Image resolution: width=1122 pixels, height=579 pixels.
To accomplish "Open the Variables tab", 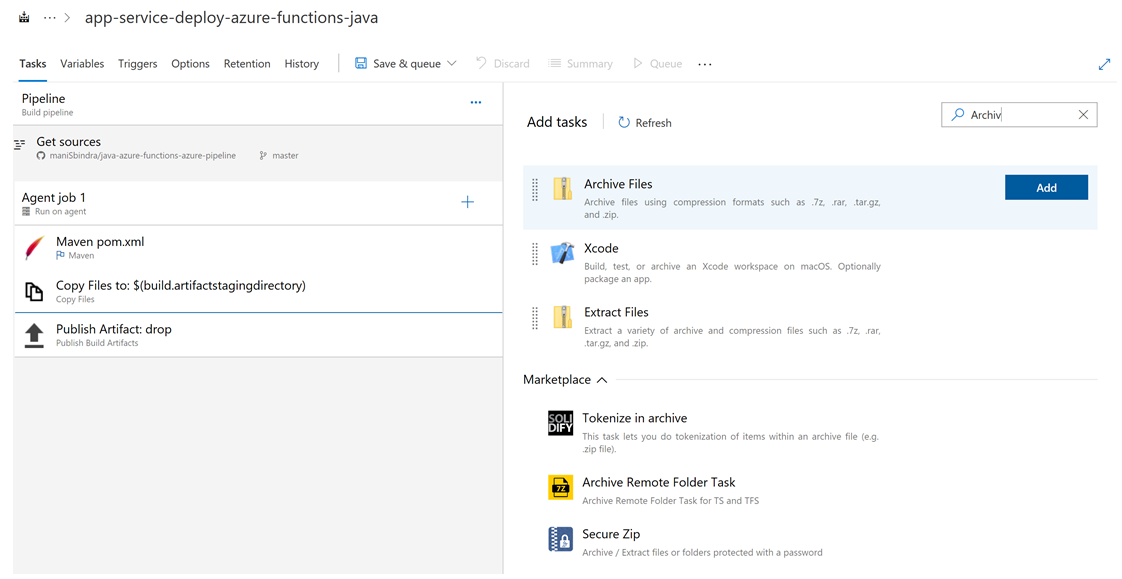I will (x=82, y=64).
